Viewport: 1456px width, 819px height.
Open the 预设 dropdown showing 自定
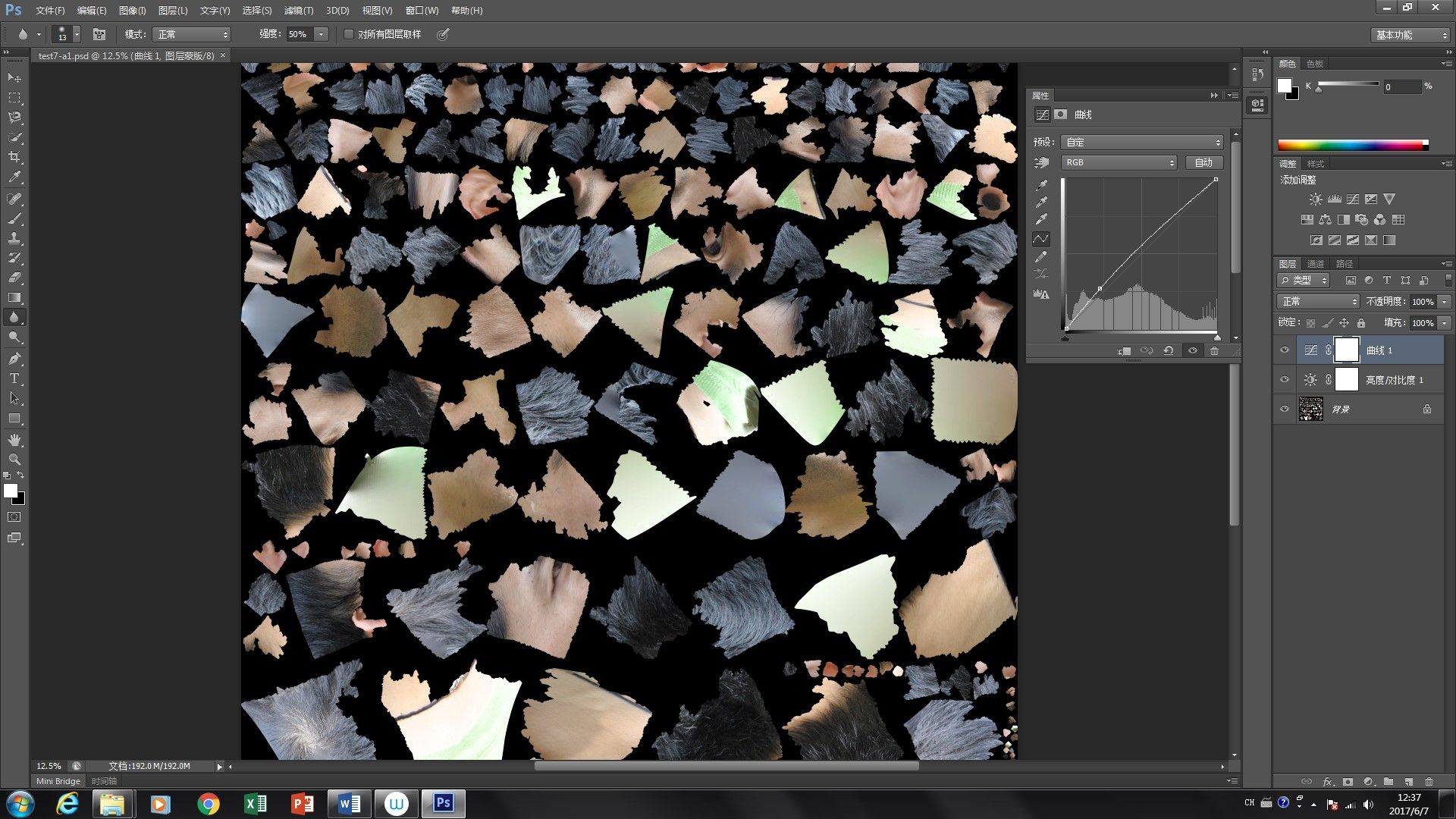[x=1142, y=142]
